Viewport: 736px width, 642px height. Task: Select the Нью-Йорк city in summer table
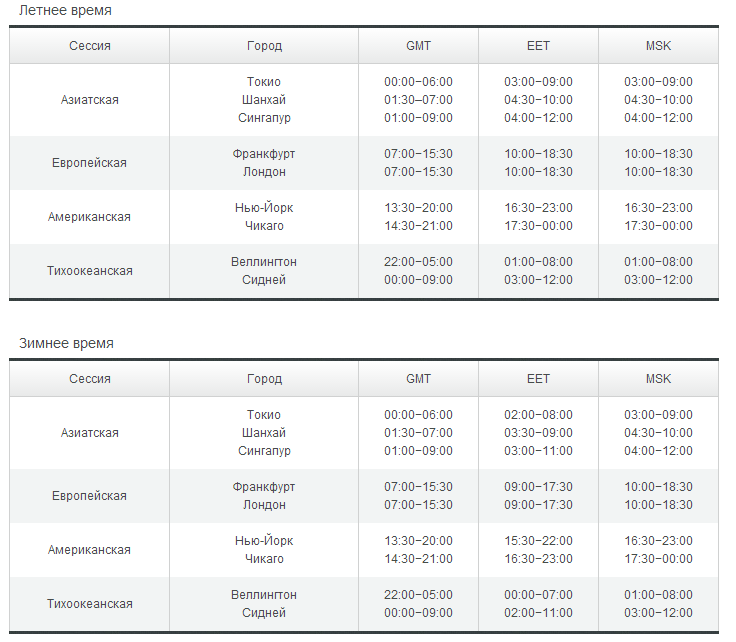point(264,208)
